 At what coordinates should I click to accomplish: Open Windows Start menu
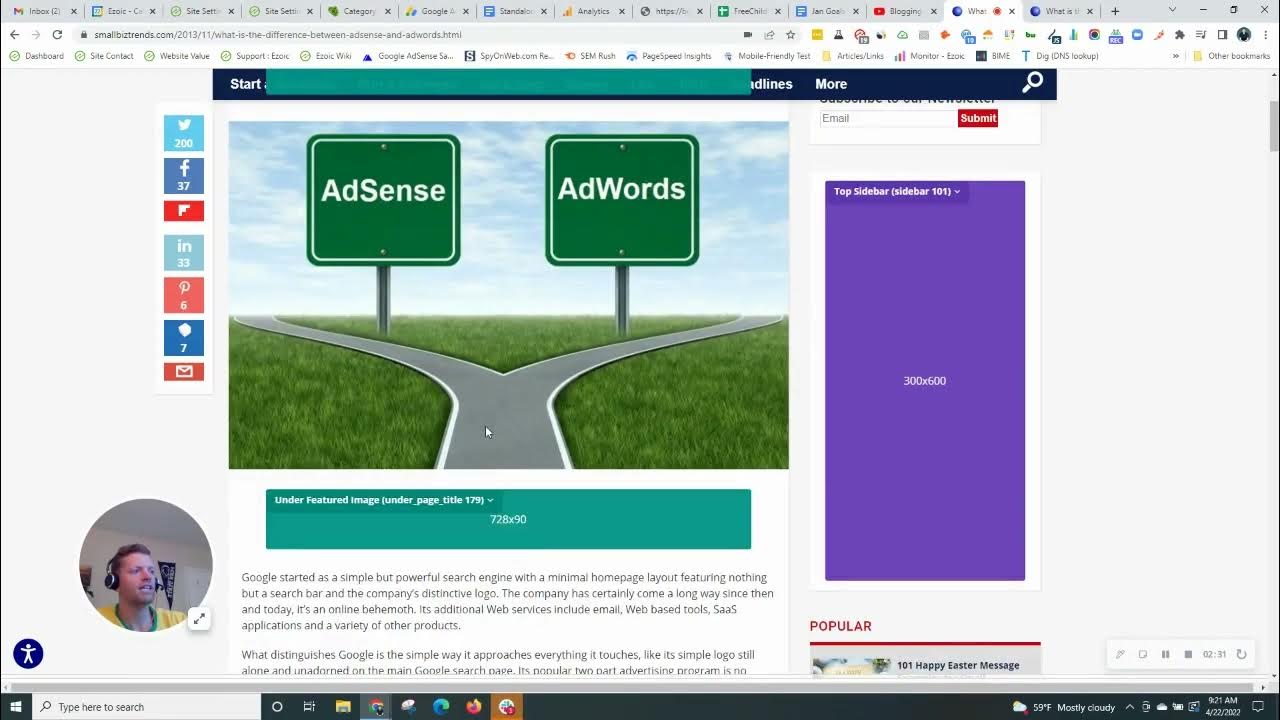click(16, 707)
